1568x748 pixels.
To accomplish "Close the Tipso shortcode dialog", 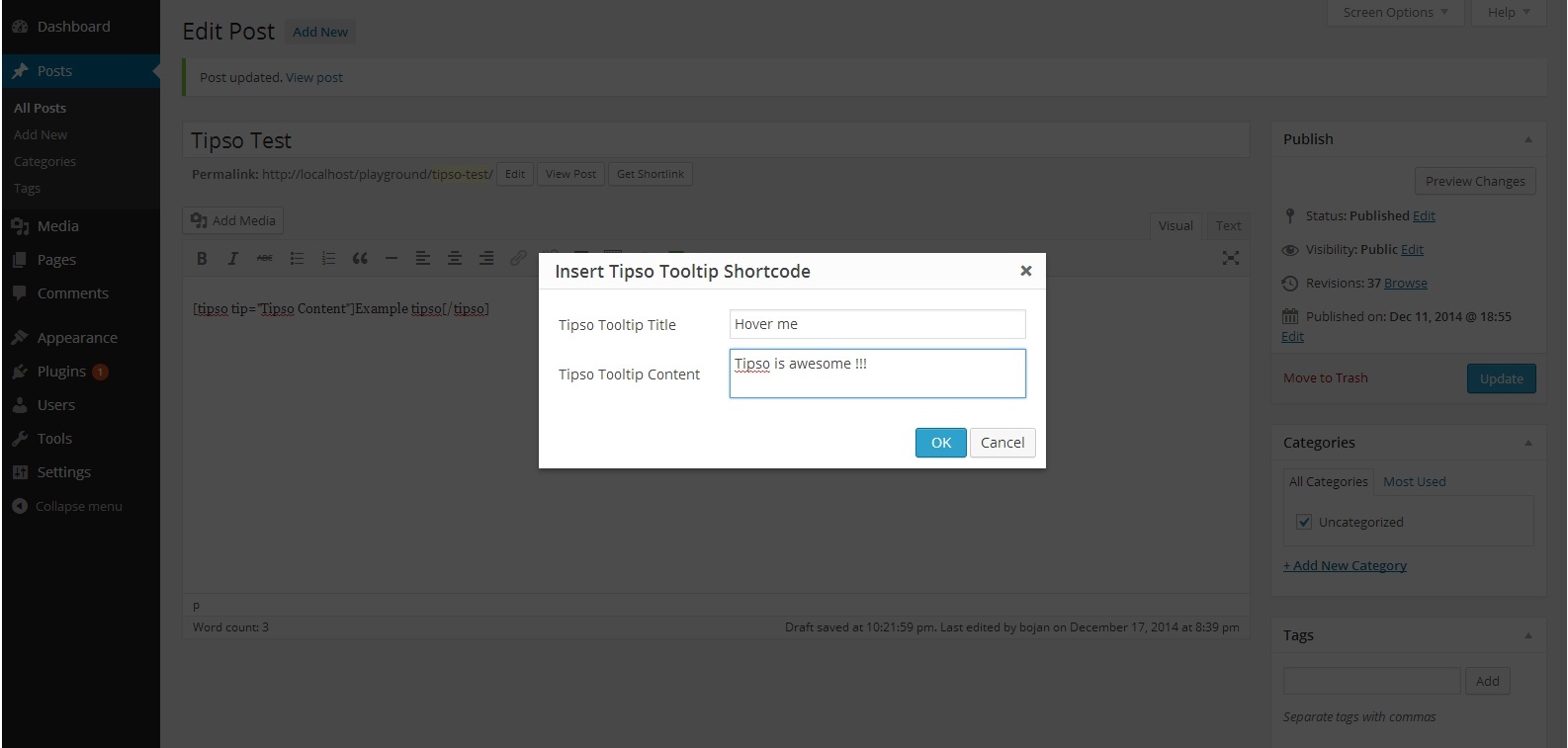I will tap(1026, 271).
